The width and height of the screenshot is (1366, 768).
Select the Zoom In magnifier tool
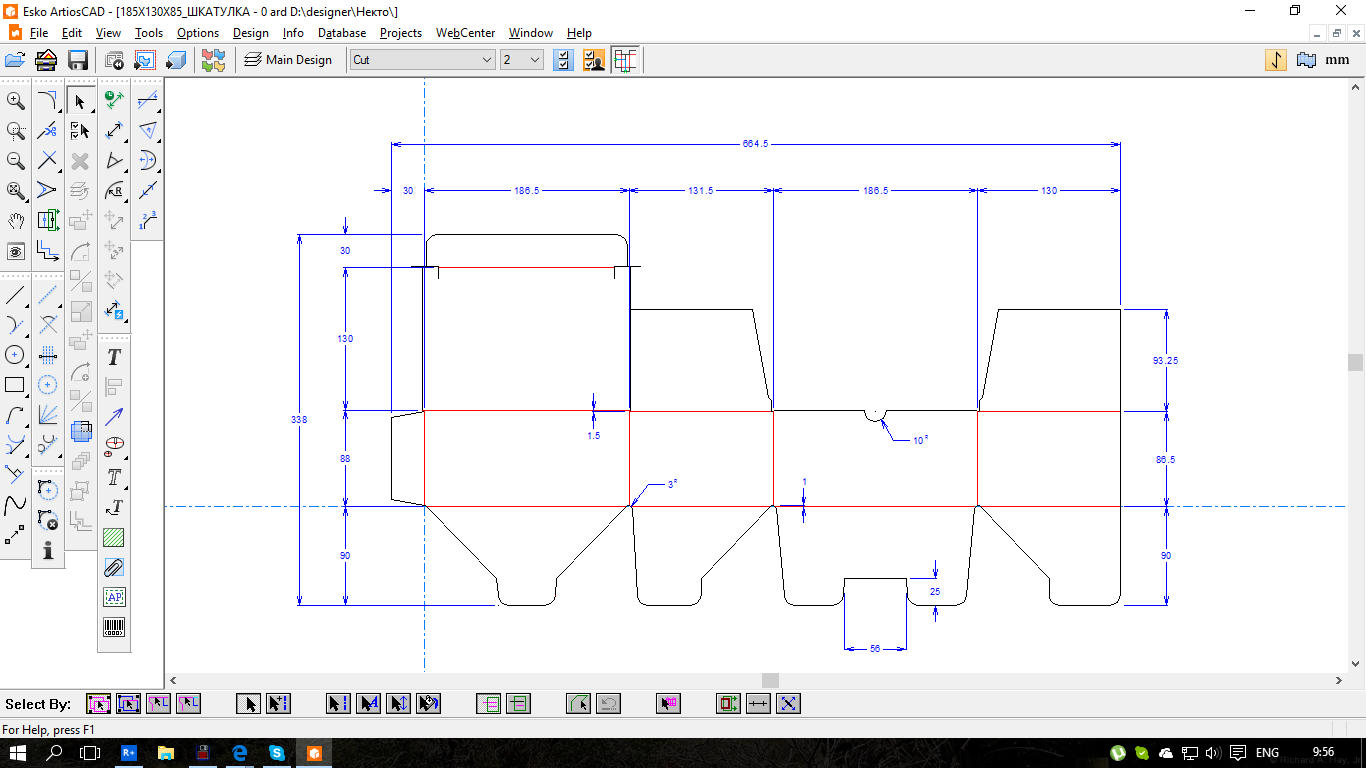coord(16,100)
